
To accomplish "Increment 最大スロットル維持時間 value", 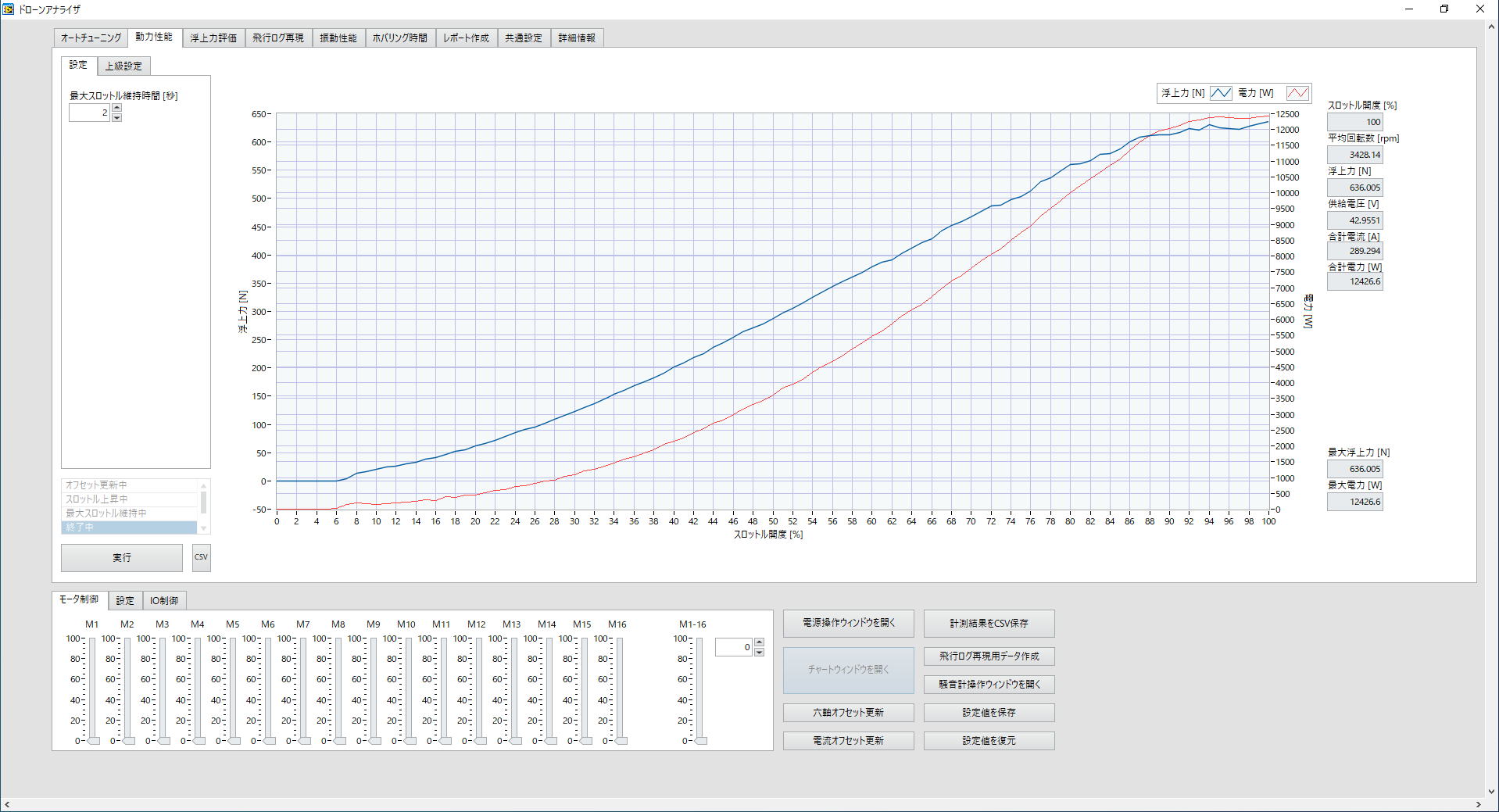I will click(x=116, y=109).
